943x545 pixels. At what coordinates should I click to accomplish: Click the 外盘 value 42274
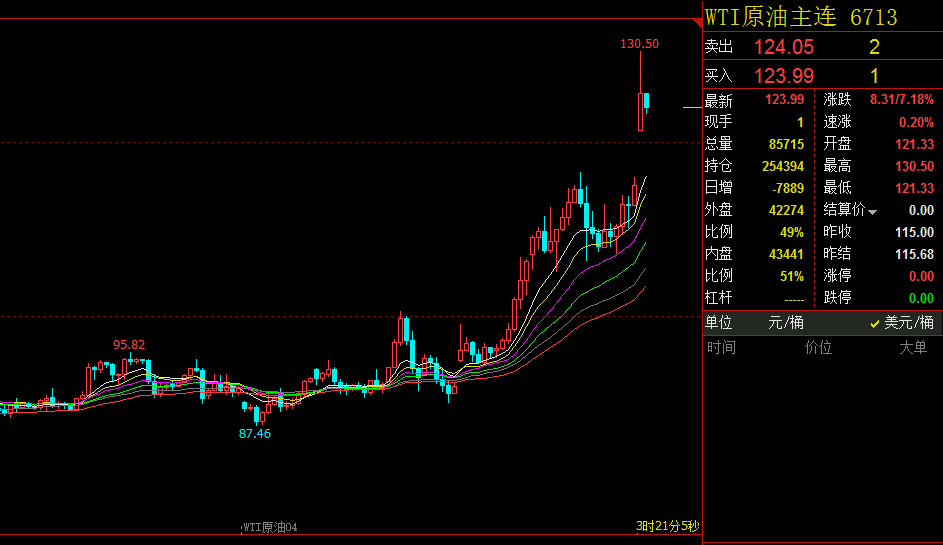[x=786, y=210]
